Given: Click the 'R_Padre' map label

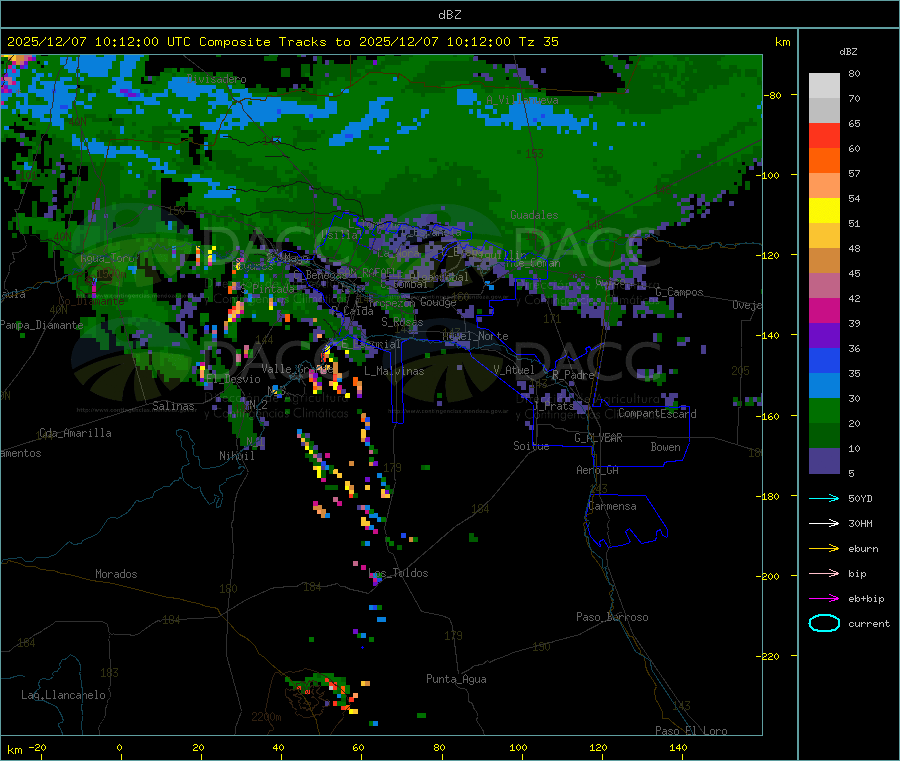Looking at the screenshot, I should pyautogui.click(x=573, y=375).
